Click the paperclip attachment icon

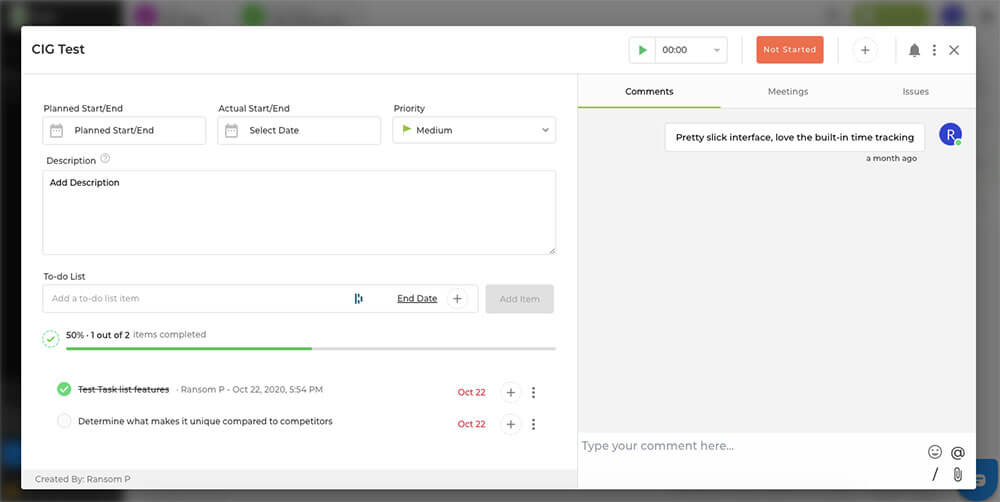pyautogui.click(x=957, y=474)
